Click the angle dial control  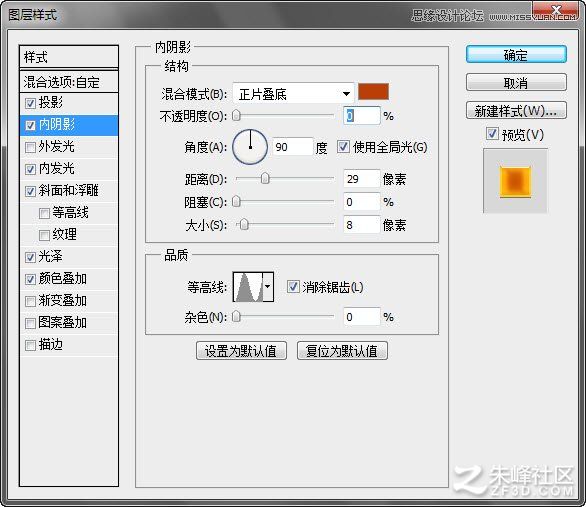[x=250, y=147]
